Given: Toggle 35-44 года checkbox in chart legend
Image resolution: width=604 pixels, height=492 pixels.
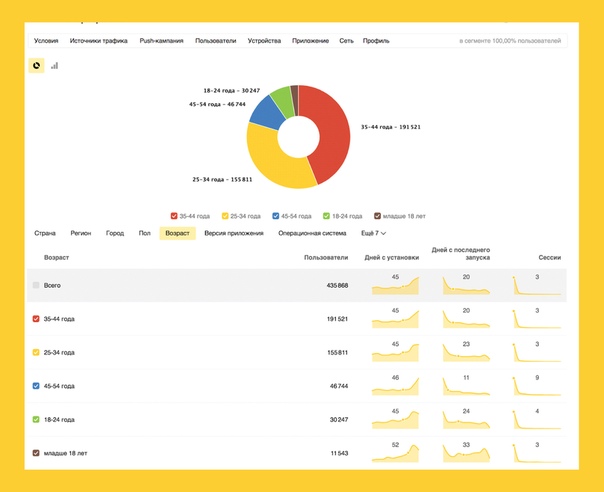Looking at the screenshot, I should [x=174, y=216].
